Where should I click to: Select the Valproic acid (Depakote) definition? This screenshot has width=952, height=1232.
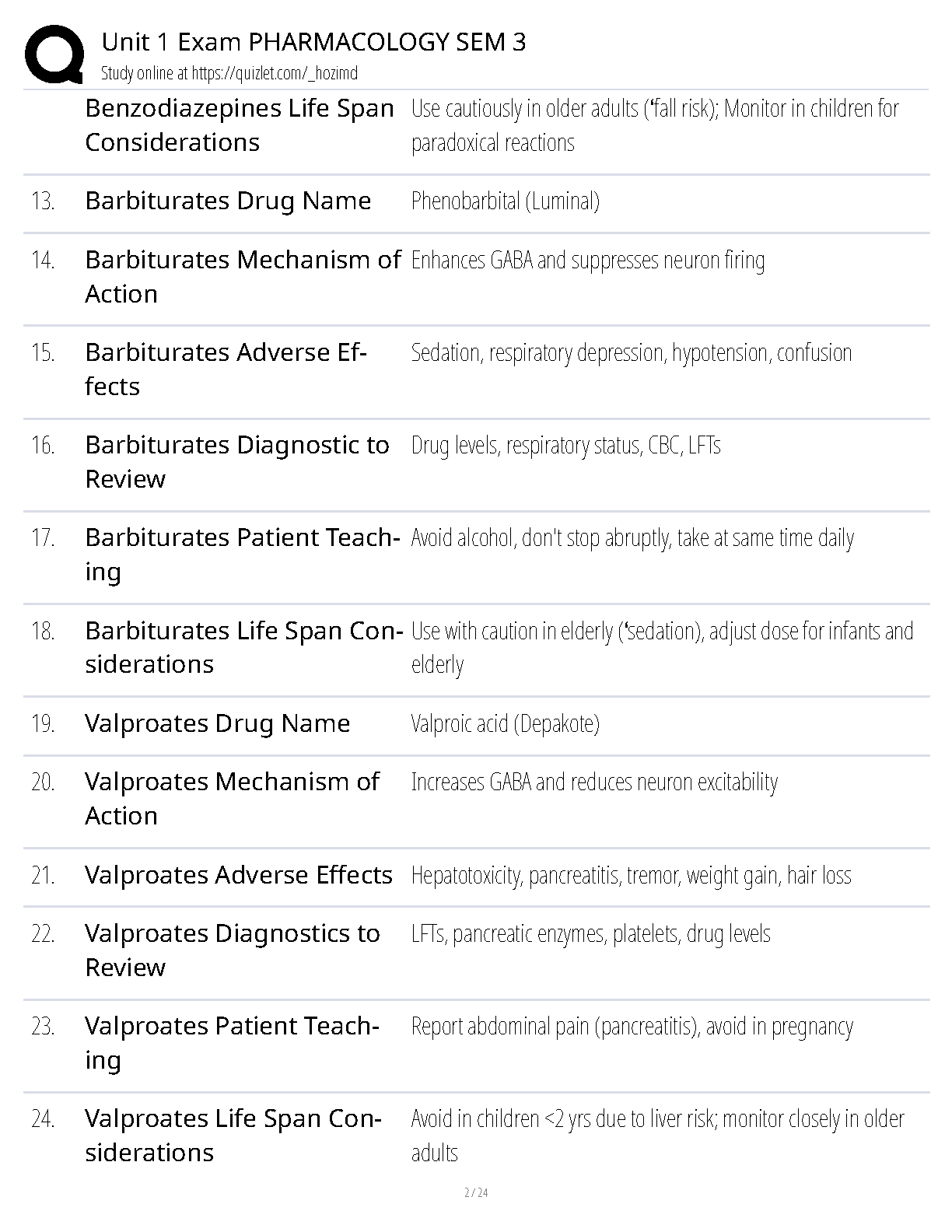[505, 724]
